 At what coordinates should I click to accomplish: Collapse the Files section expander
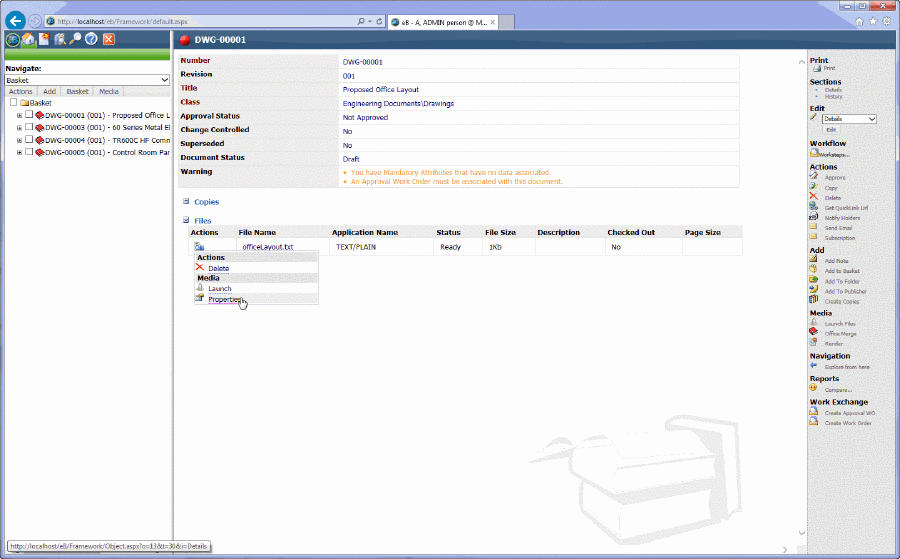186,220
